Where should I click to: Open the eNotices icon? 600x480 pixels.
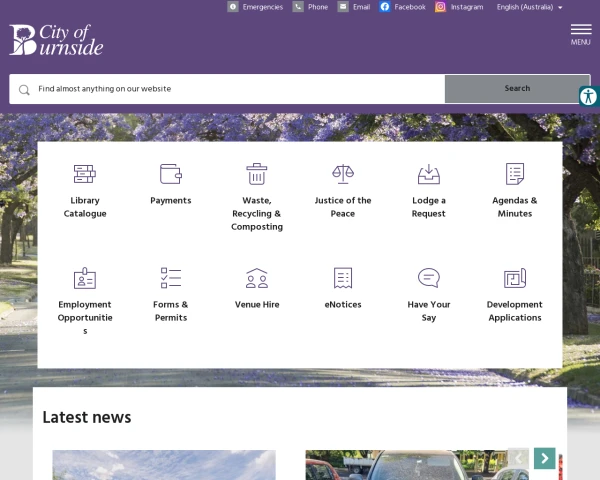[x=343, y=278]
